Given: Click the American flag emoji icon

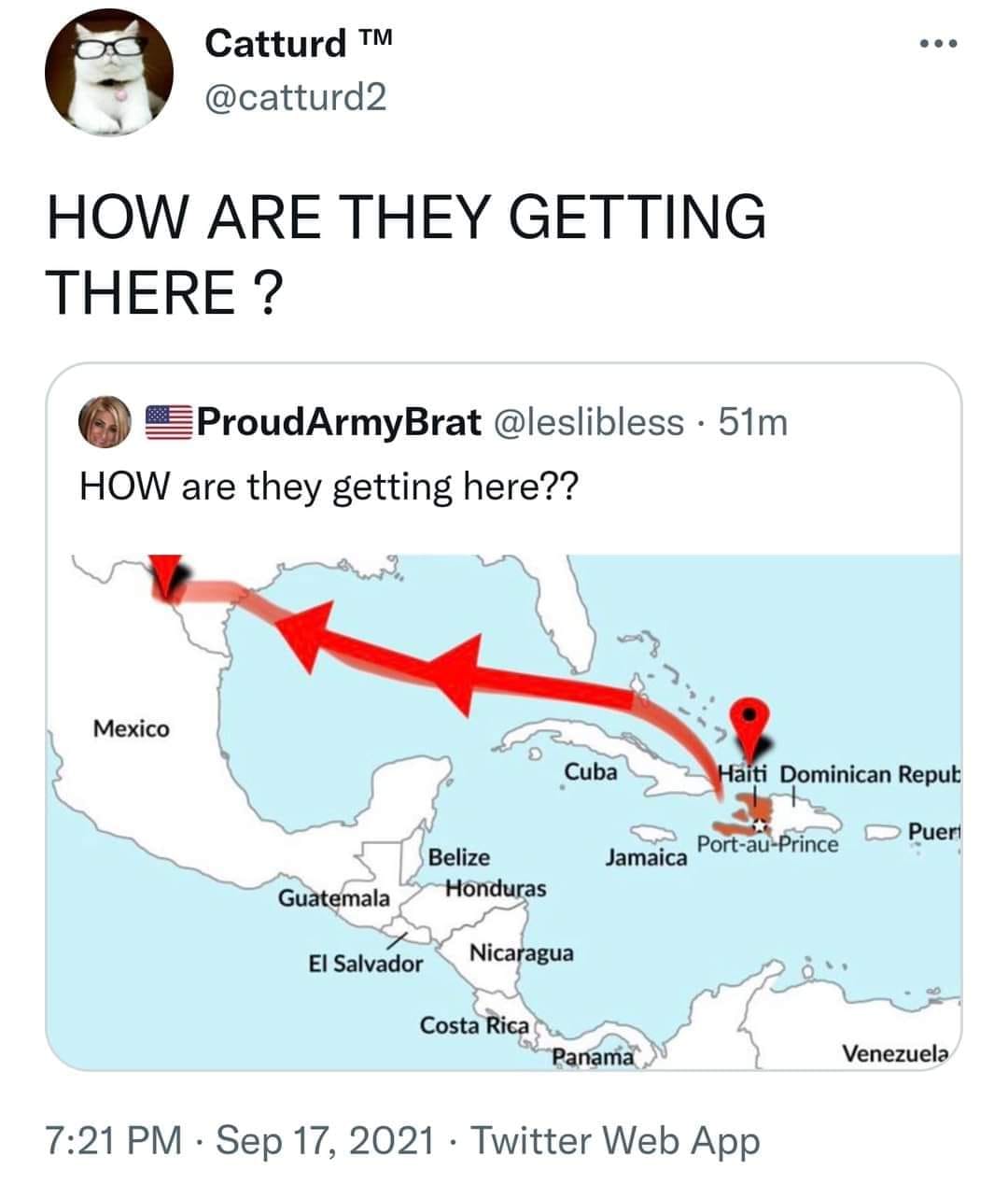Looking at the screenshot, I should [167, 423].
